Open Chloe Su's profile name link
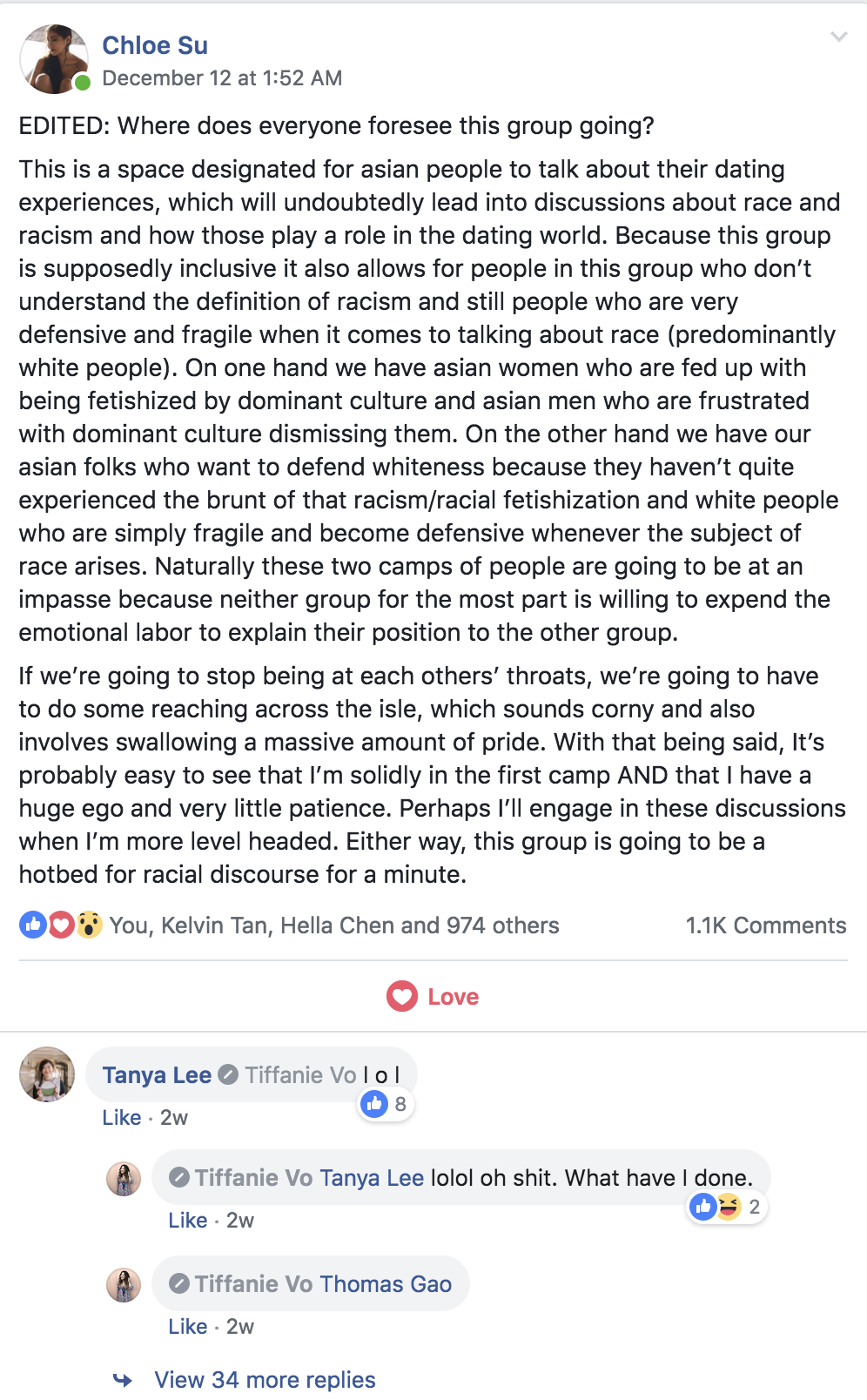Screen dimensions: 867x1400 tap(155, 45)
